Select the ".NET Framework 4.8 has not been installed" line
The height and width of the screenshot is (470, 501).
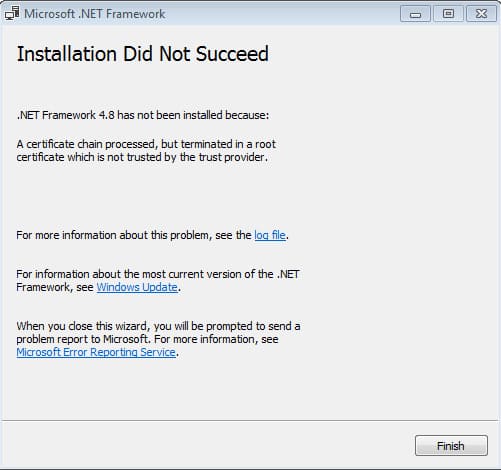pyautogui.click(x=143, y=115)
